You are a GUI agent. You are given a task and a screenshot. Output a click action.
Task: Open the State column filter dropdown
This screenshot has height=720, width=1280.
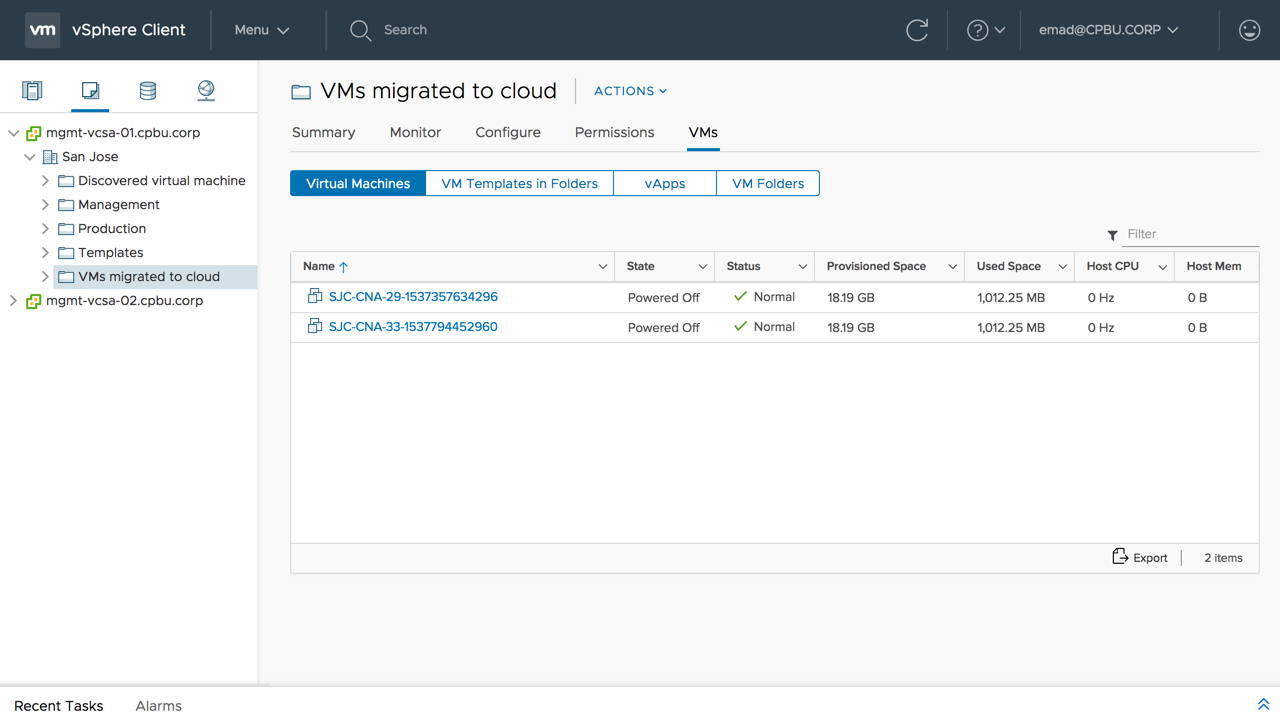tap(702, 267)
